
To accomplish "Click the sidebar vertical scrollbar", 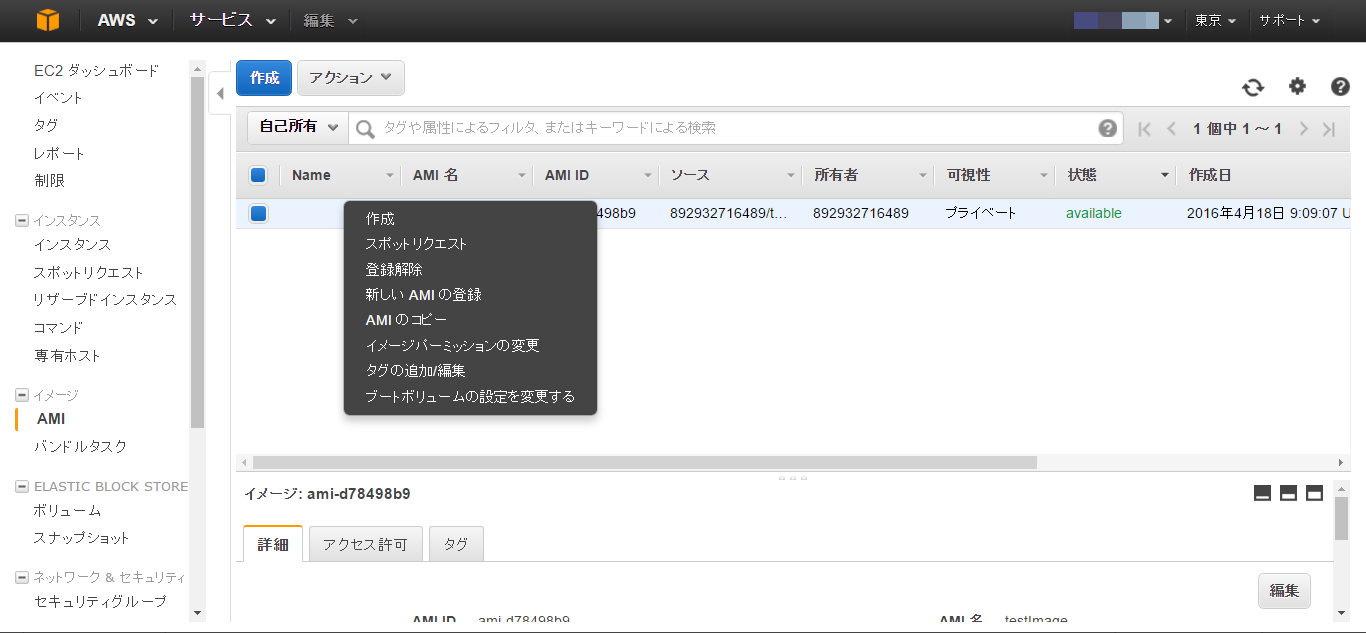I will click(x=197, y=252).
